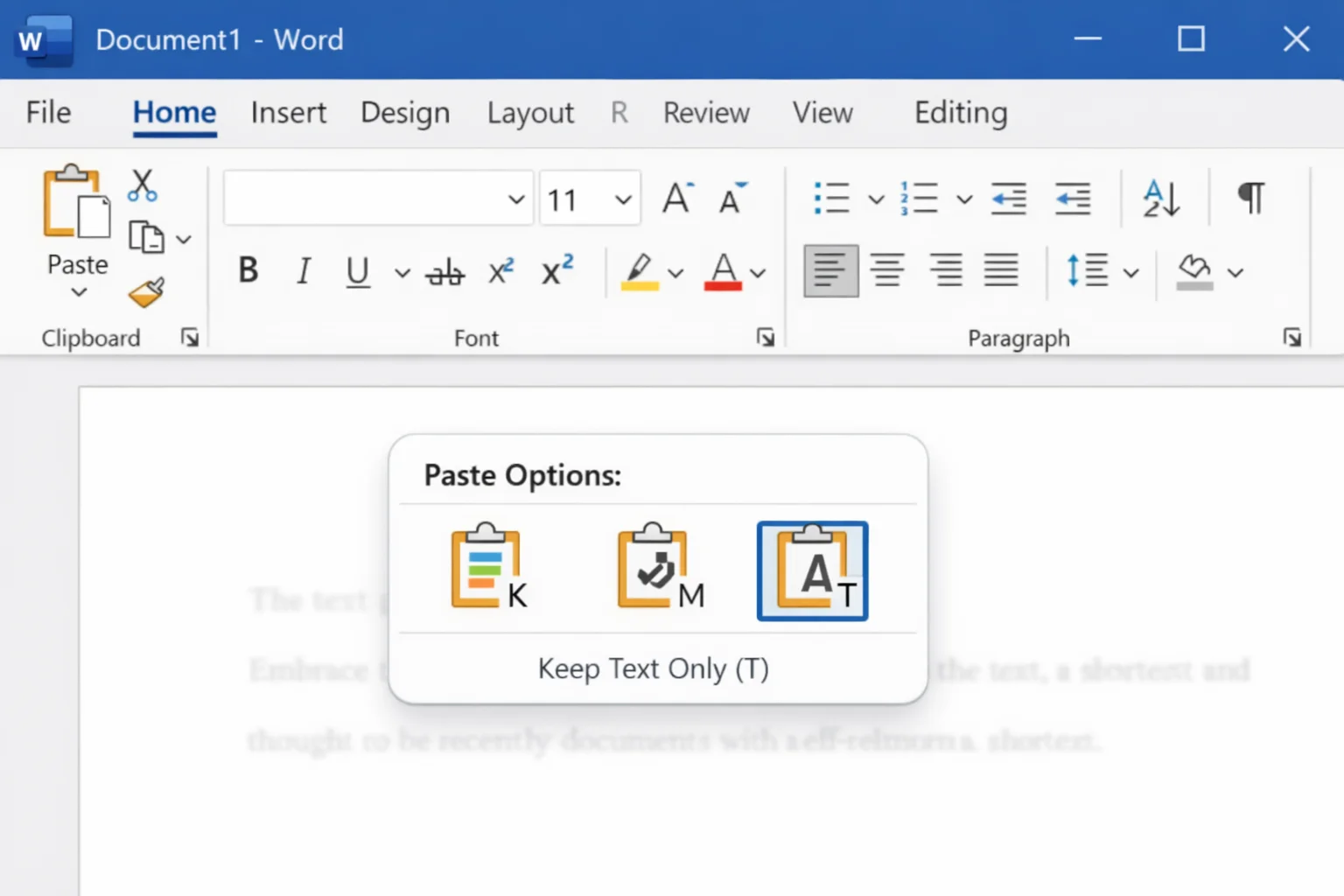Image resolution: width=1344 pixels, height=896 pixels.
Task: Cut selection with the scissors icon
Action: [142, 186]
